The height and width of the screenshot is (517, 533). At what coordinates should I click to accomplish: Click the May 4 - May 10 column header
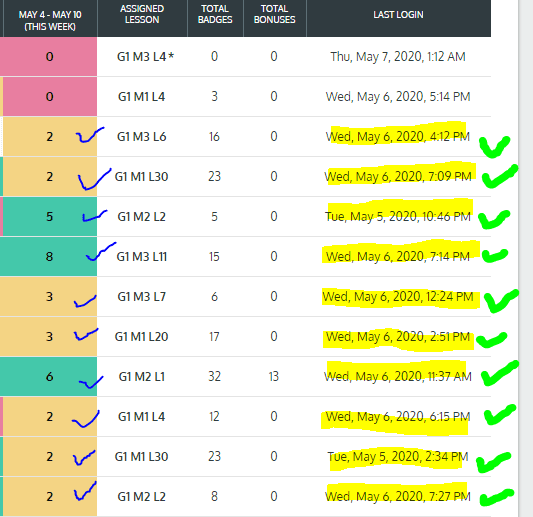click(x=50, y=20)
